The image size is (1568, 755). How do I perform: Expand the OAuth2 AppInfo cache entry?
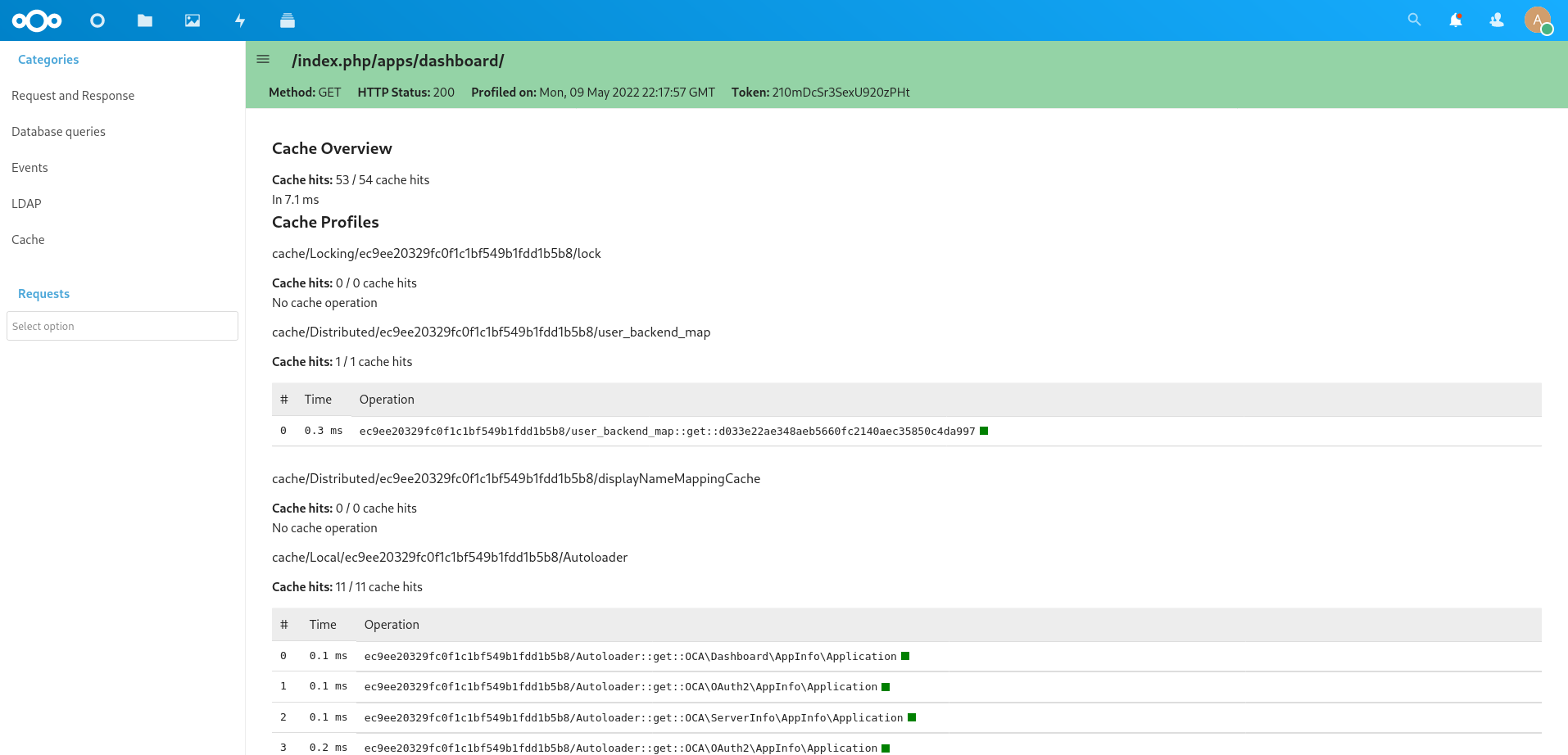coord(886,687)
